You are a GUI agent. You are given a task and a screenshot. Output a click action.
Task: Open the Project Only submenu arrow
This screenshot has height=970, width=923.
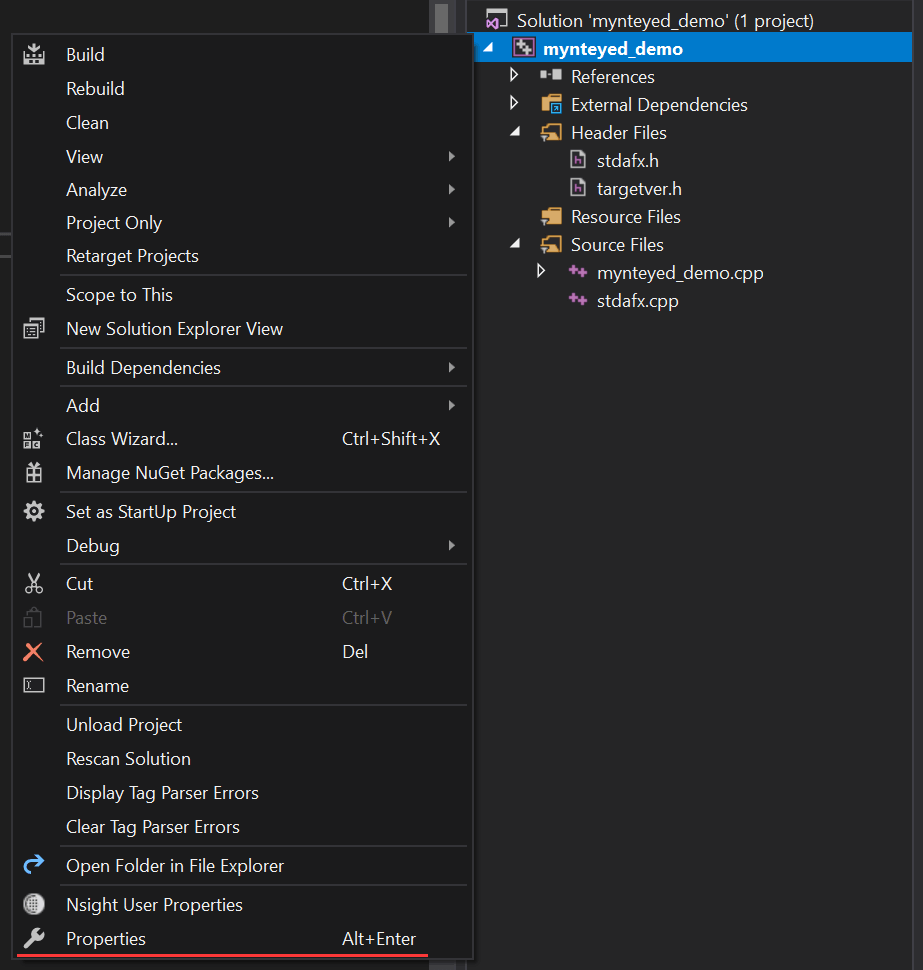(x=452, y=222)
